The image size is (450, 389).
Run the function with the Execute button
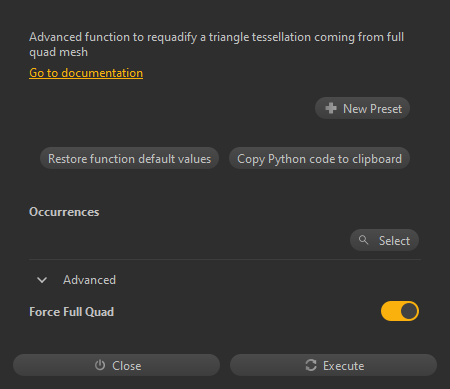click(x=333, y=365)
